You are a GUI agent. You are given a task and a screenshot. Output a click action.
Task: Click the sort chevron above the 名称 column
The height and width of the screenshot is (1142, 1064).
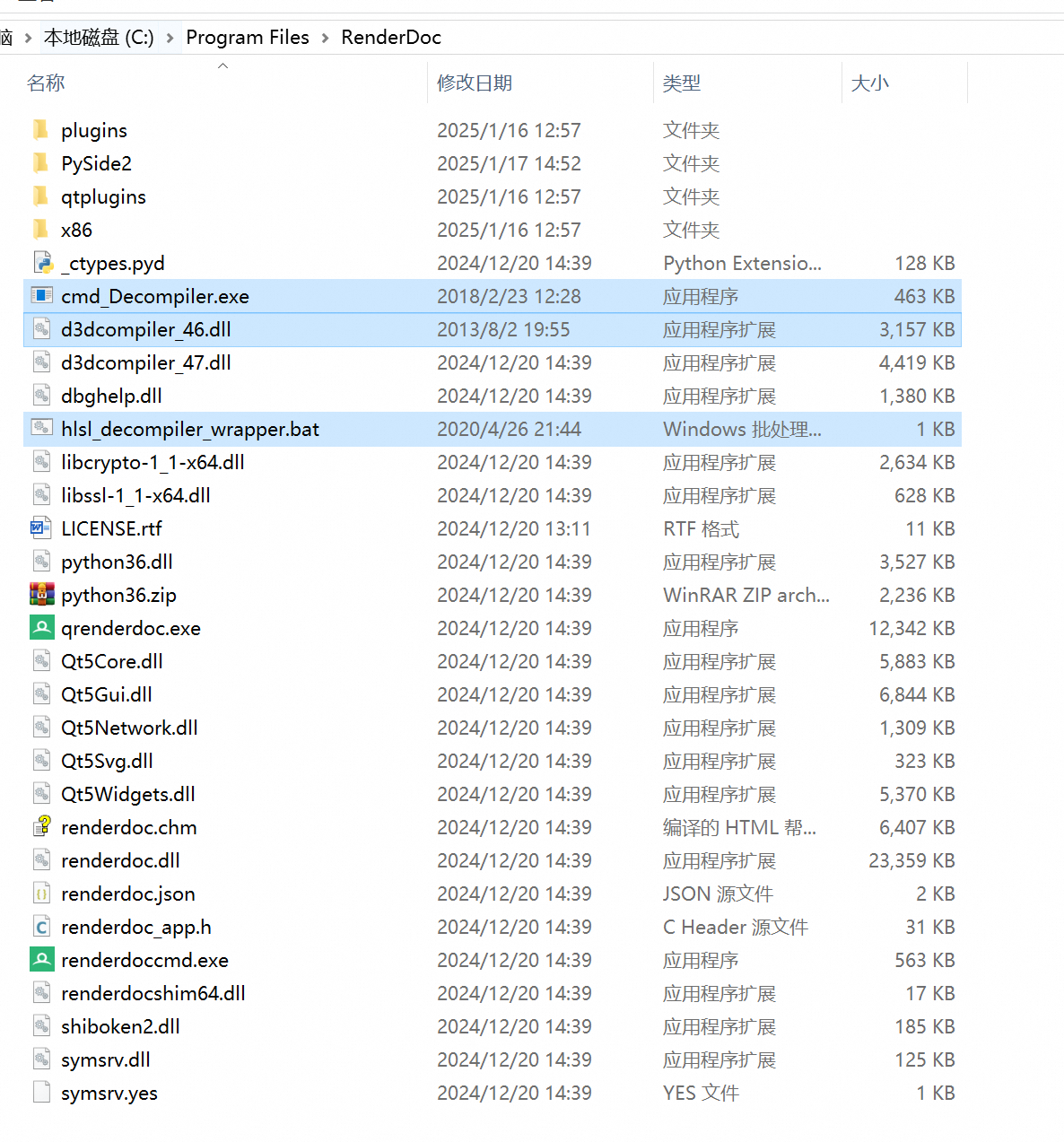click(x=222, y=65)
